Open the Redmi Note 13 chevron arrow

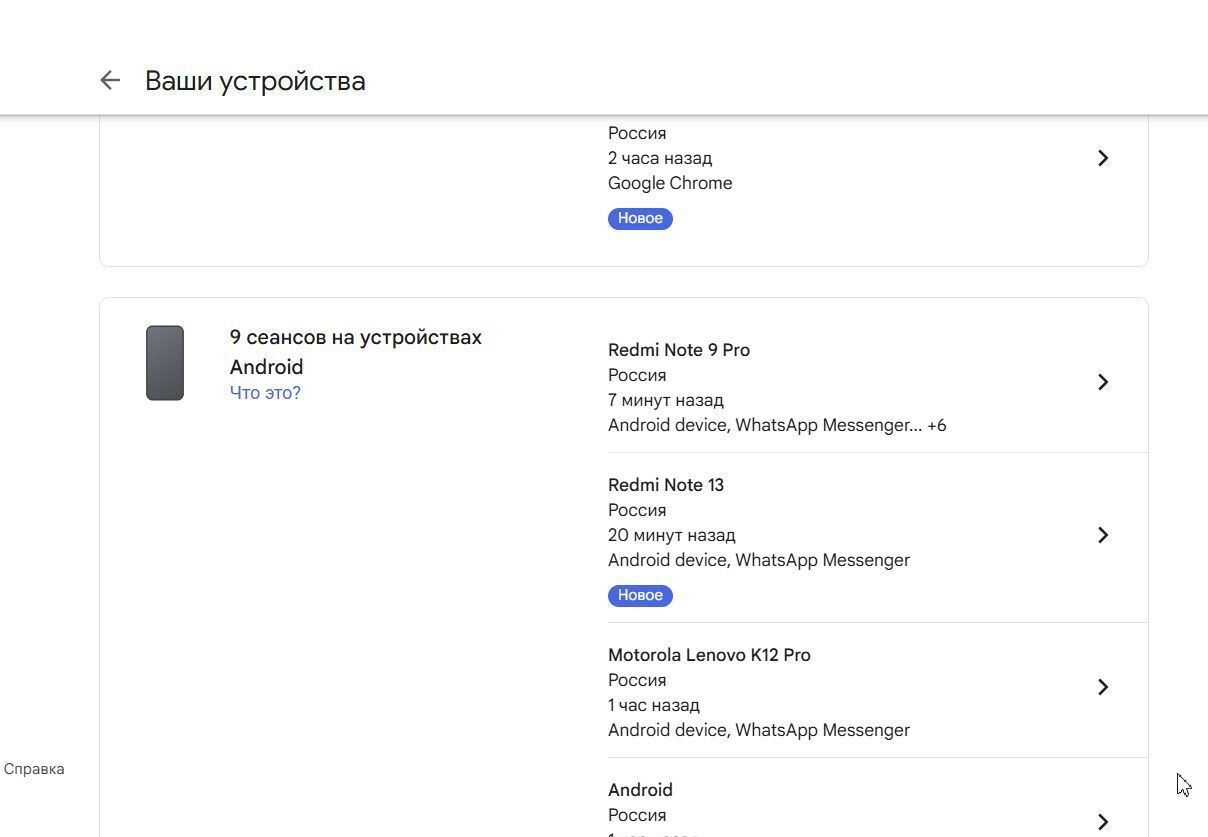tap(1102, 535)
